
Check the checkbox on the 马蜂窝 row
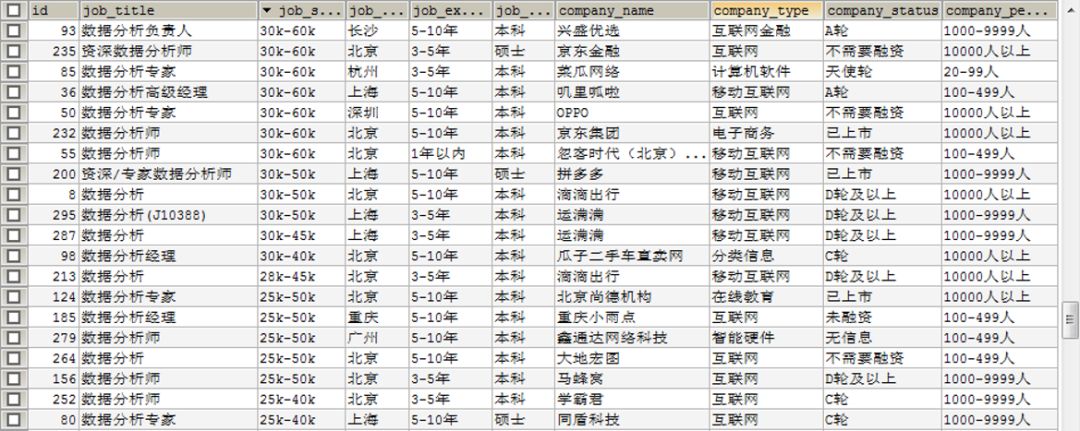[14, 379]
